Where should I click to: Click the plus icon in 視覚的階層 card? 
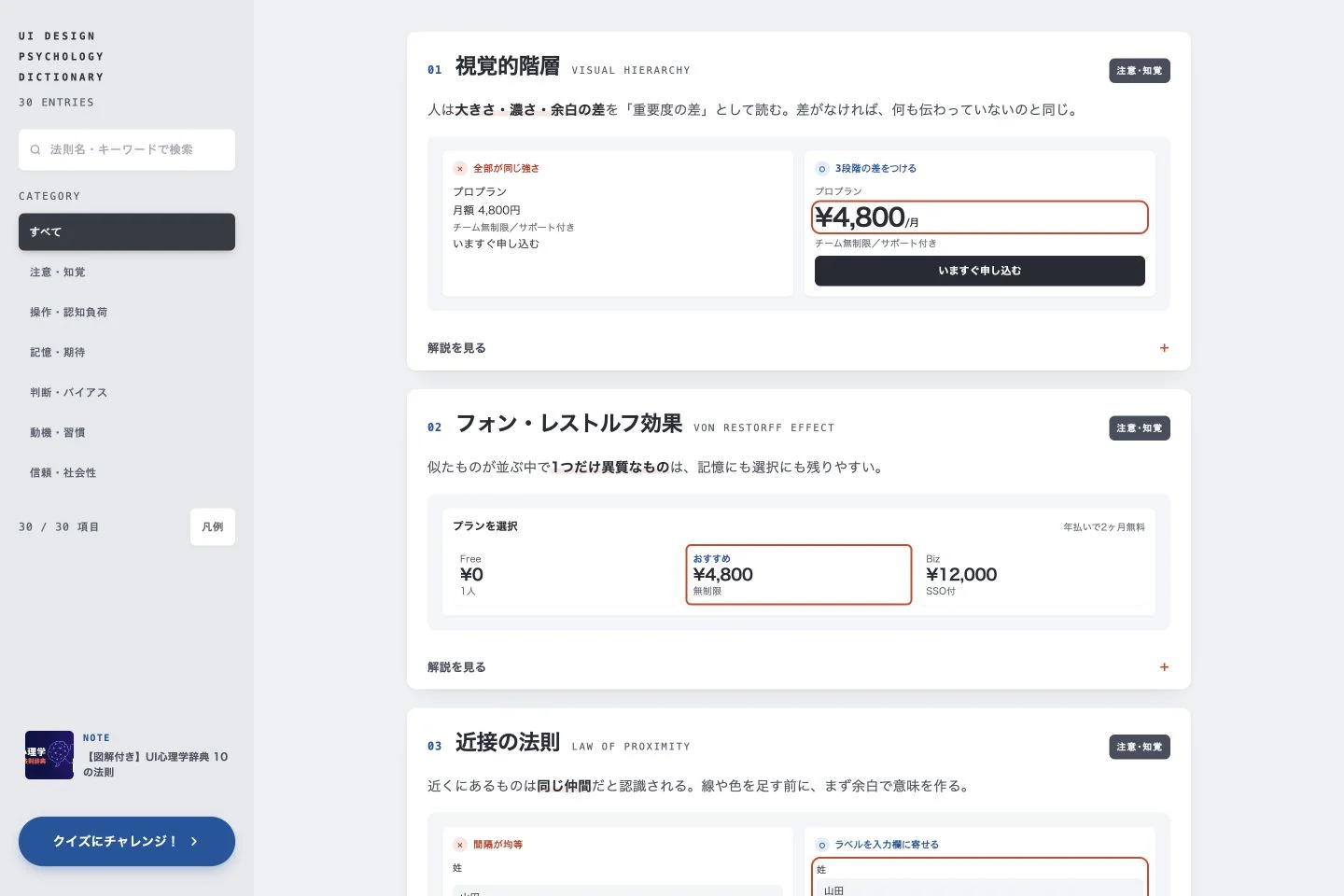tap(1164, 348)
